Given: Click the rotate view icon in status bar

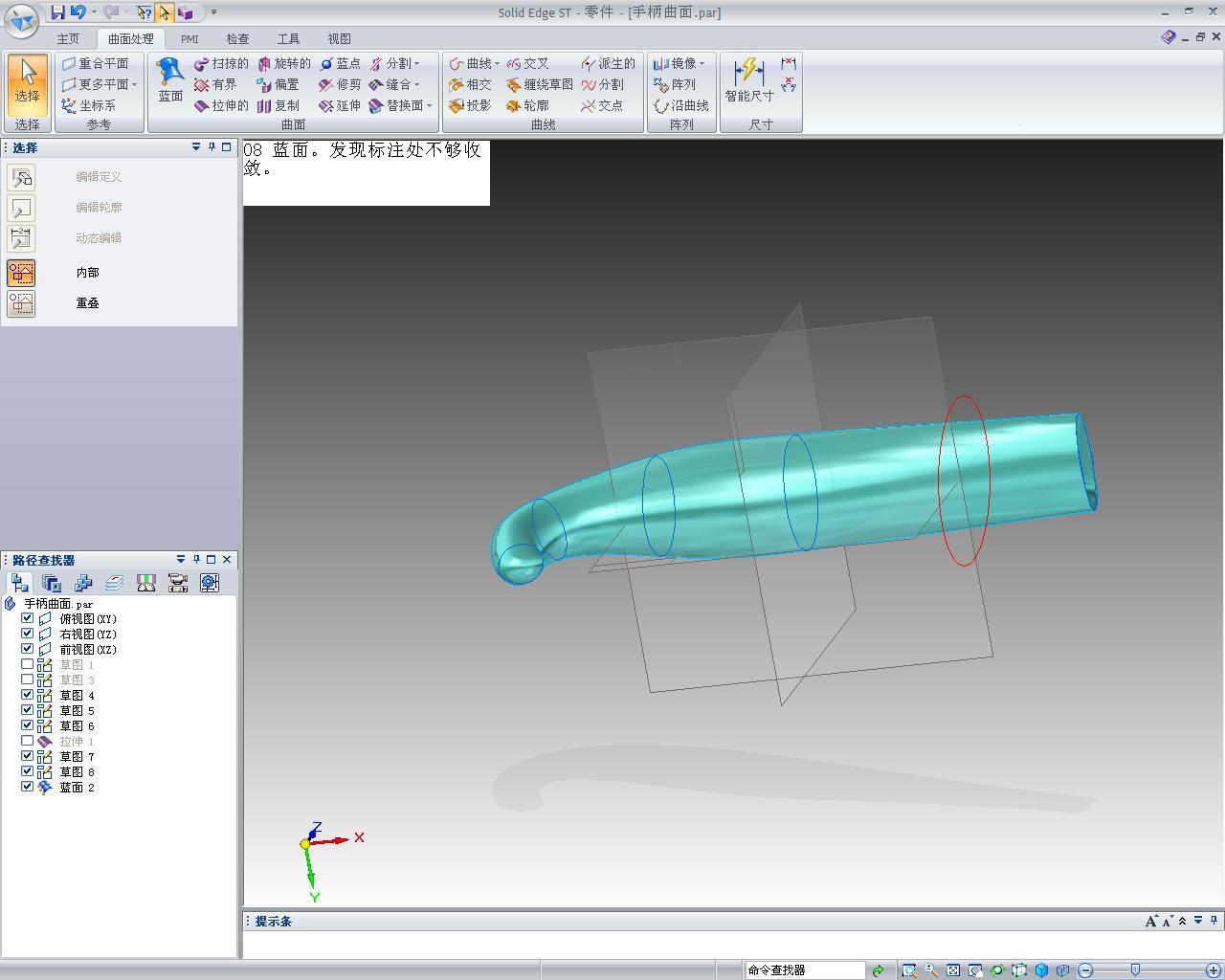Looking at the screenshot, I should (997, 970).
